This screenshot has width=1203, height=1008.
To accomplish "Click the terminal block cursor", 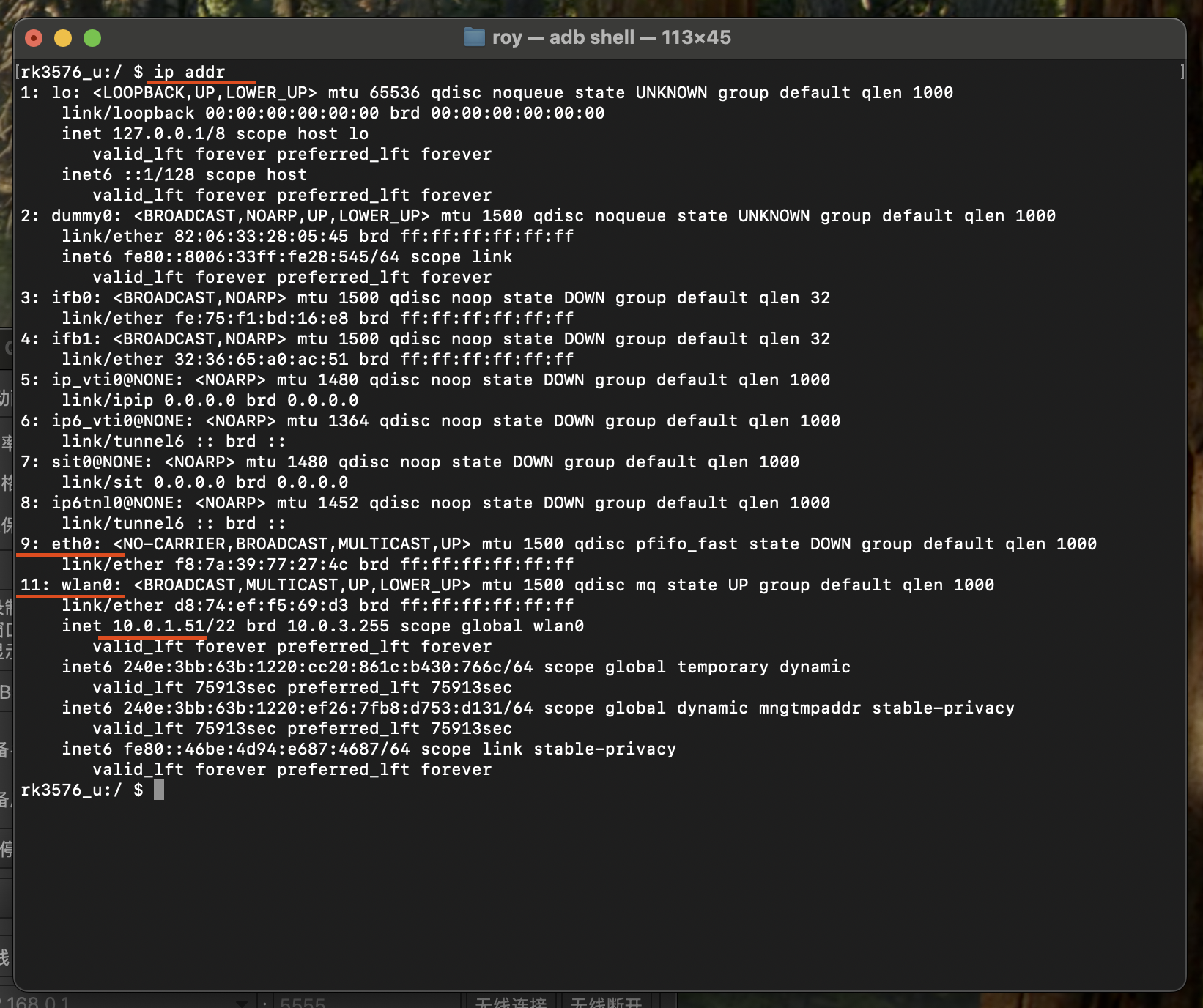I will (x=158, y=789).
